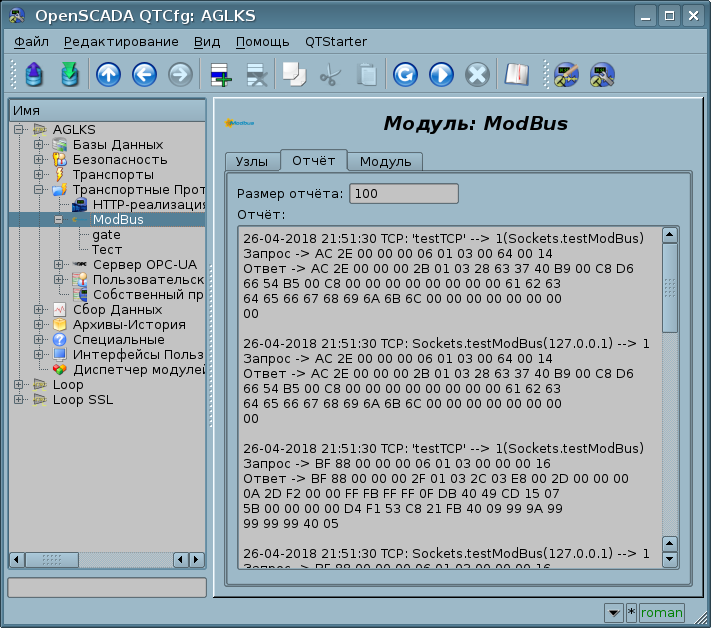This screenshot has height=628, width=711.
Task: Click the roman user button in status bar
Action: pos(661,612)
